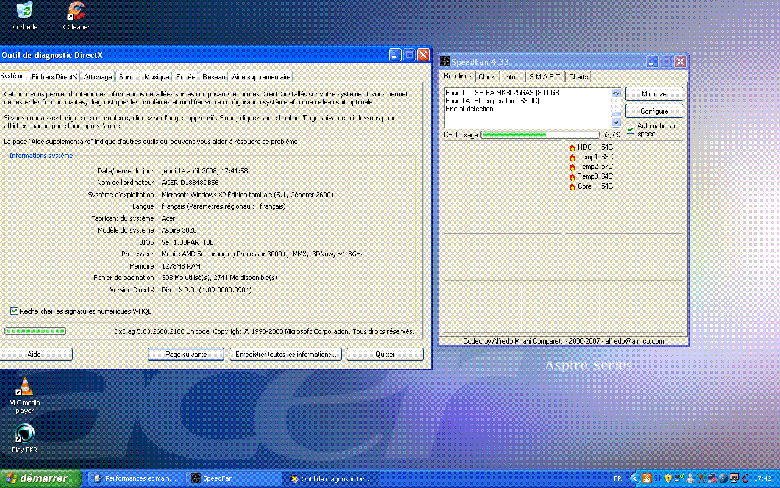This screenshot has width=780, height=488.
Task: Open the S.M.A.R.T. tab in SpeedFan
Action: pos(545,77)
